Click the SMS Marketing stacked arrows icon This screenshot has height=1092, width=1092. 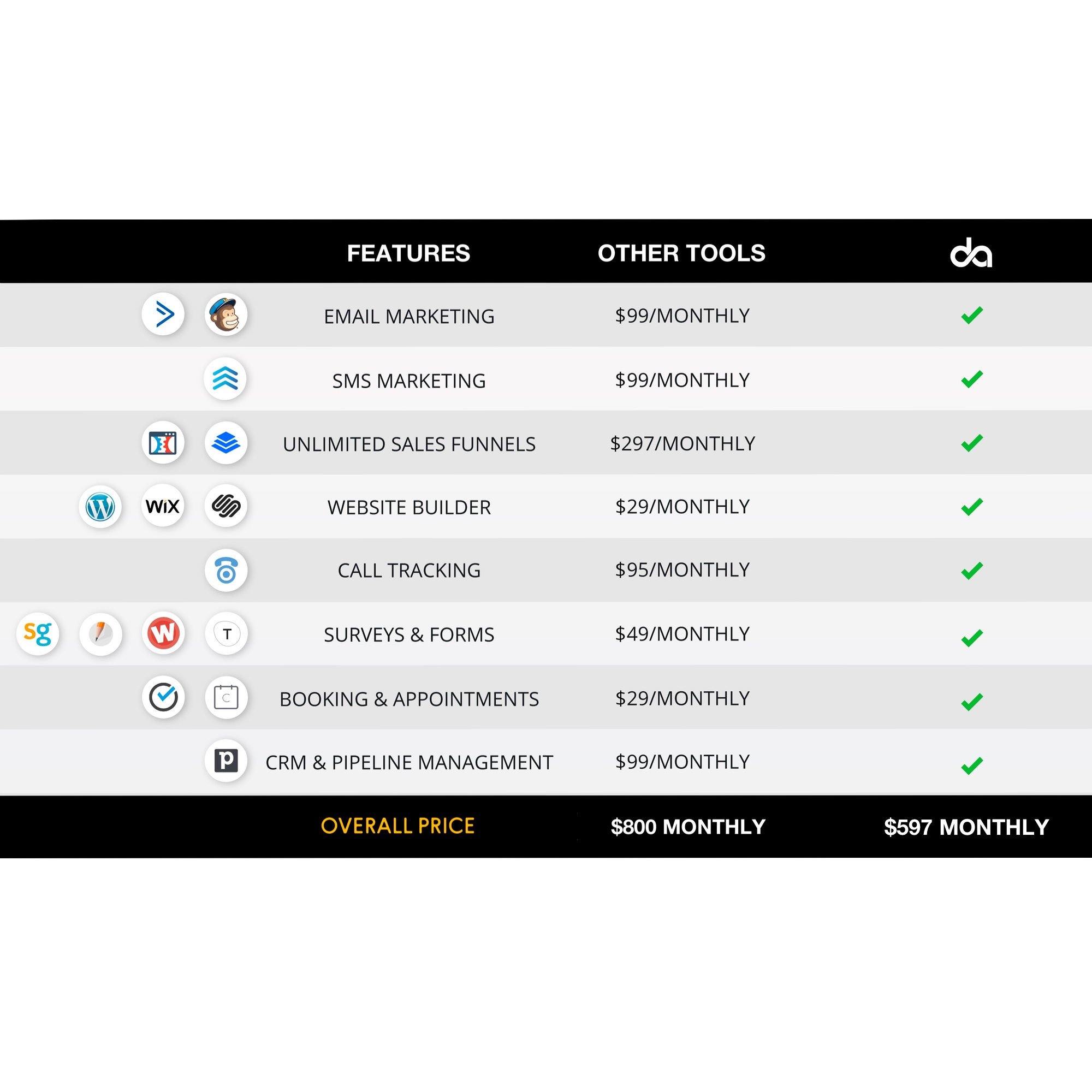pyautogui.click(x=225, y=379)
